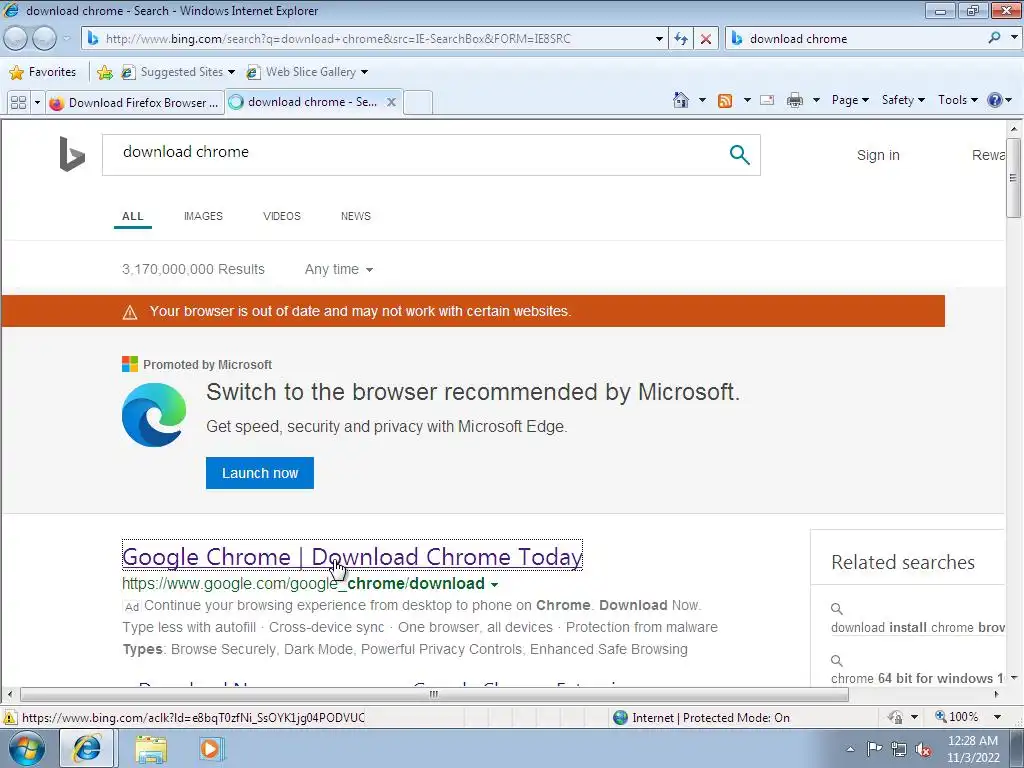Click Internet Protected Mode On status text
The image size is (1024, 768).
coord(711,718)
